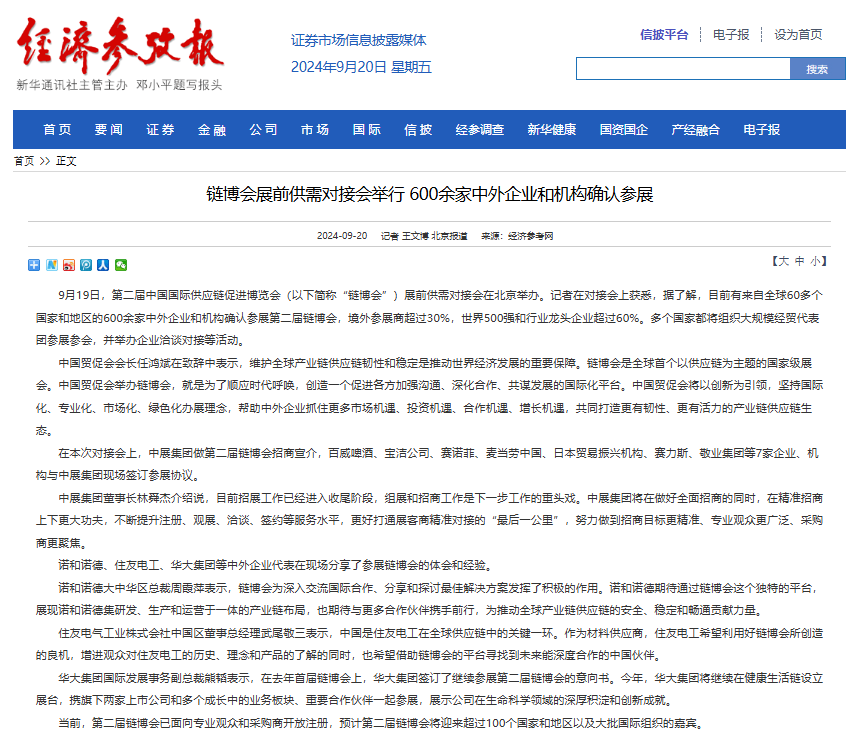Set font size to 大
This screenshot has height=748, width=853.
[x=782, y=261]
